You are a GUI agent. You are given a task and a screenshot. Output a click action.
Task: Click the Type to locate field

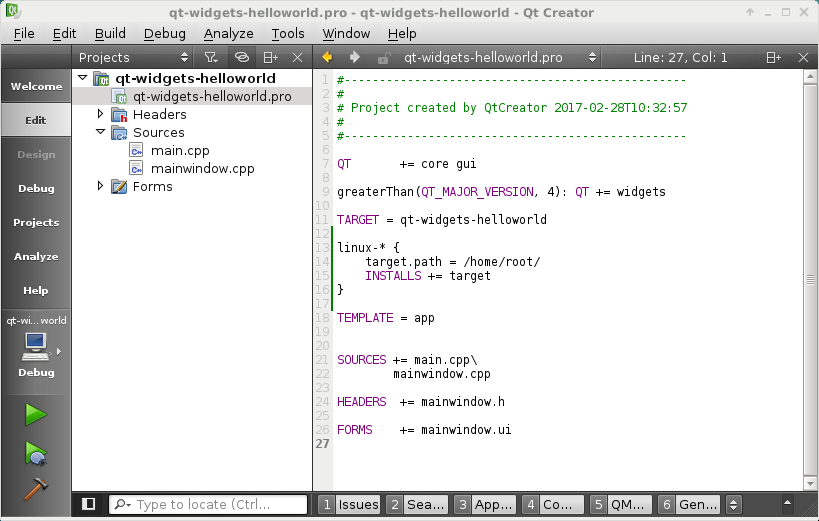[x=208, y=504]
